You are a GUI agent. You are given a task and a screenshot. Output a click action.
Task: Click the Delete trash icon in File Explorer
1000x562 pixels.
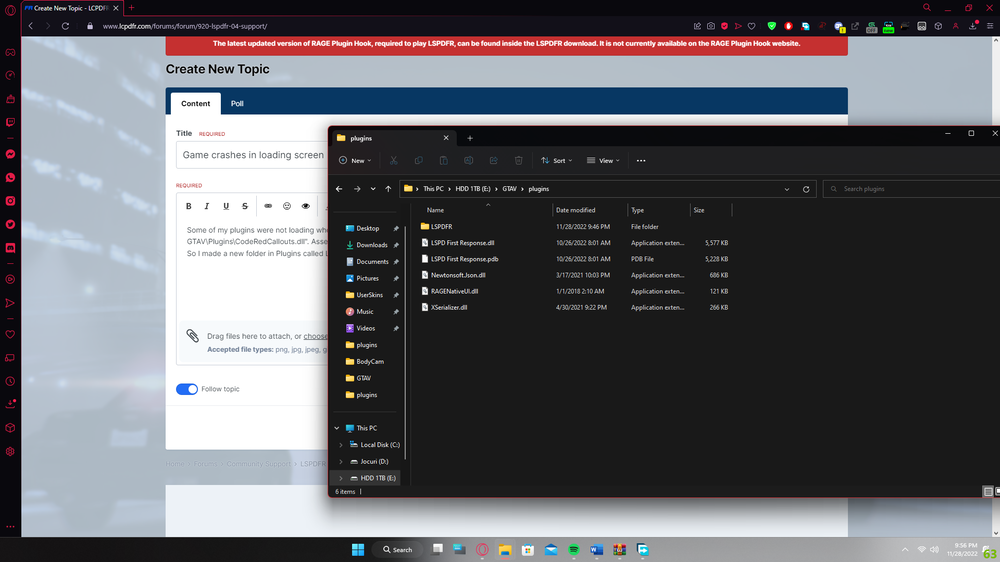[x=518, y=160]
